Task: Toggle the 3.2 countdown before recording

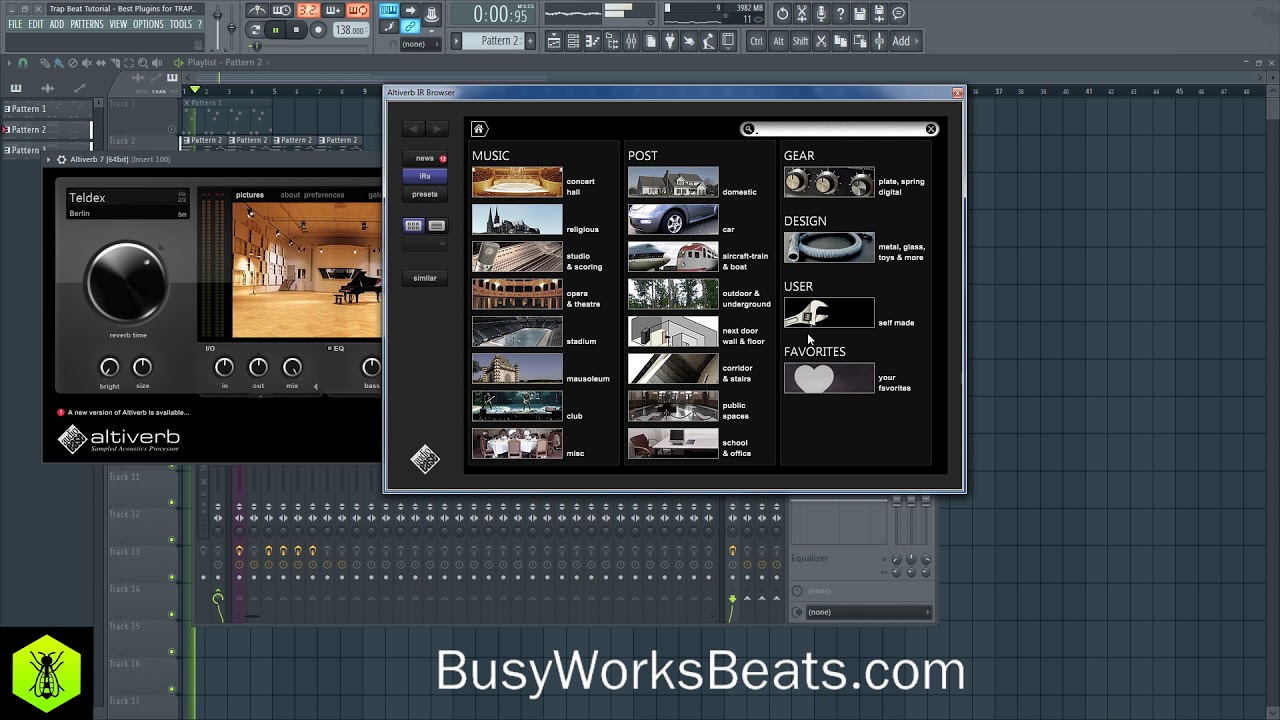Action: click(x=307, y=11)
